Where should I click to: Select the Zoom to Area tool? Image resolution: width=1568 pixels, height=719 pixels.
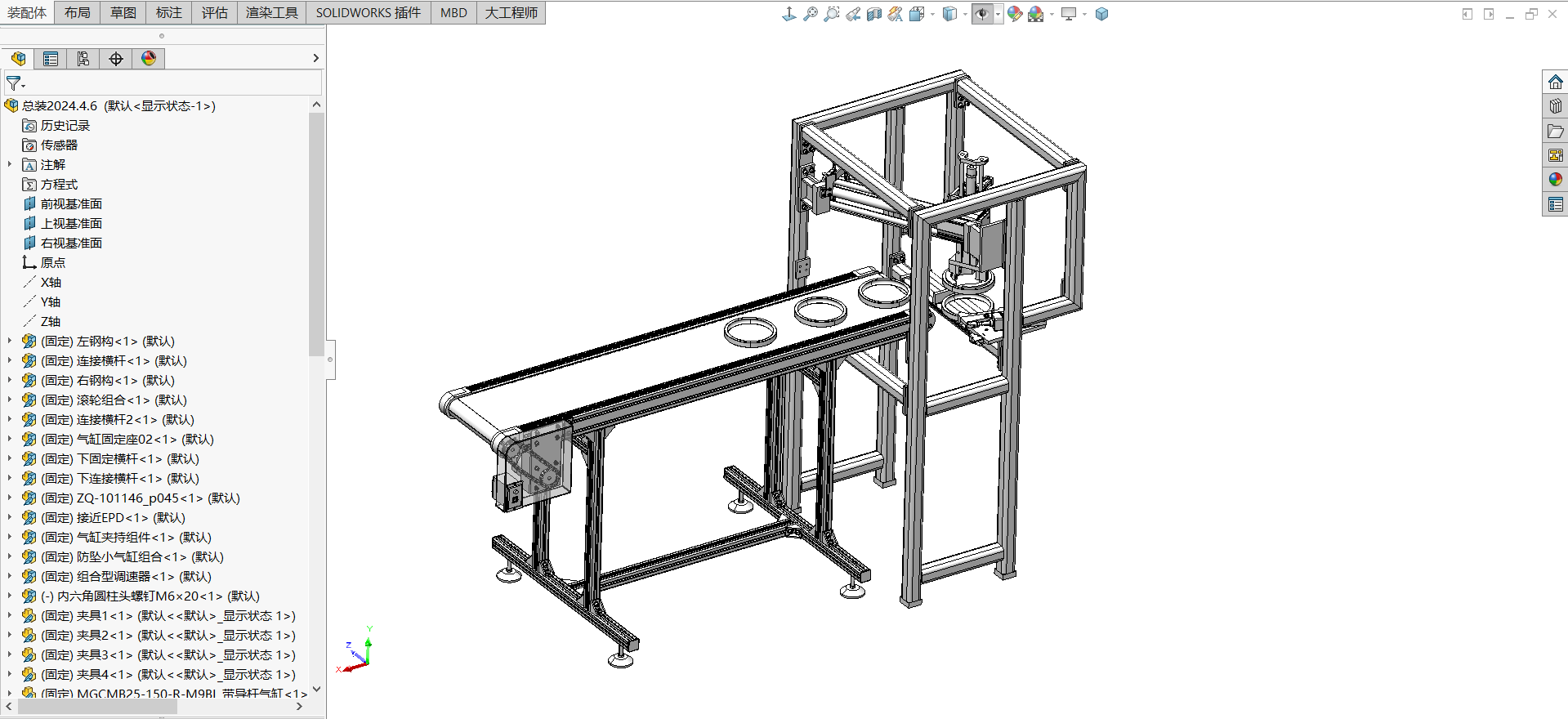[832, 14]
